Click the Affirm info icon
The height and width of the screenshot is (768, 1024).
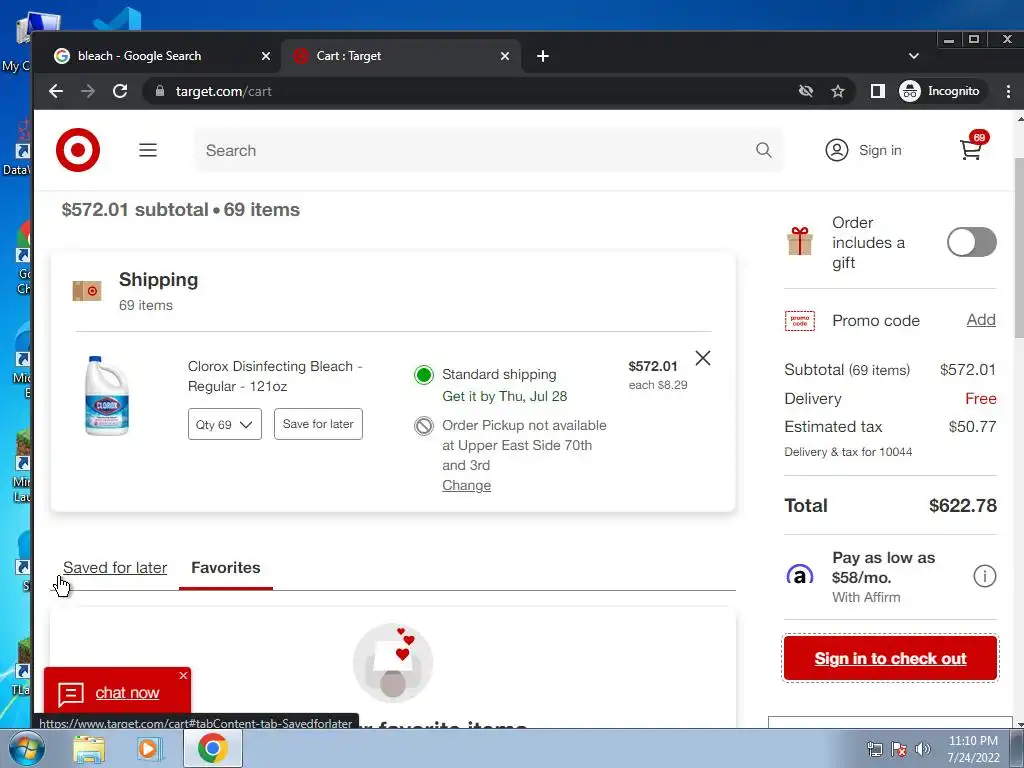click(x=984, y=576)
